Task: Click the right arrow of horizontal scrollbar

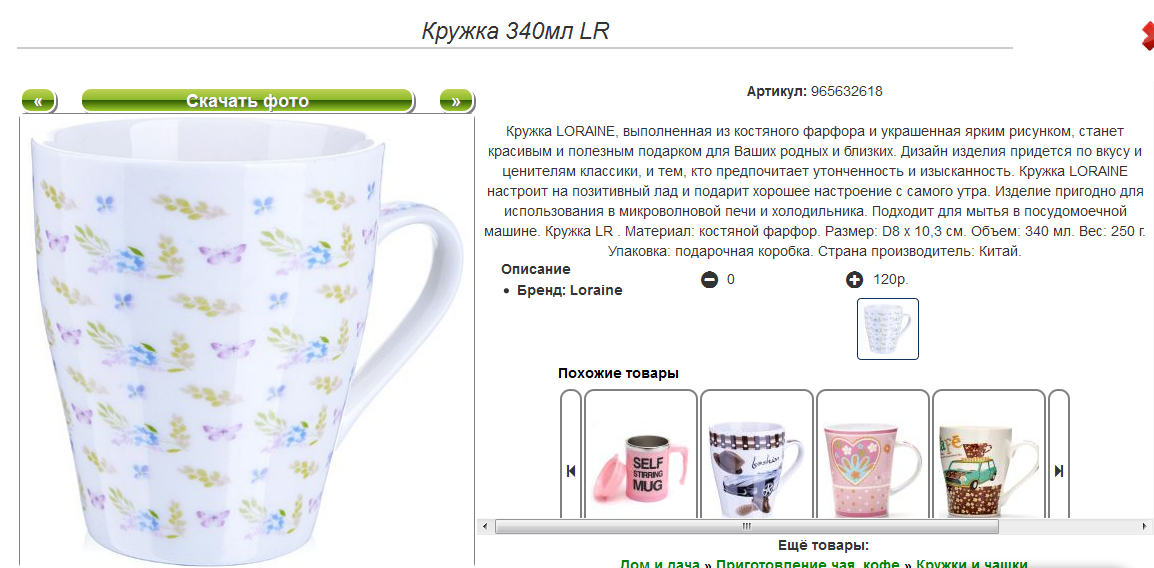Action: (1147, 527)
